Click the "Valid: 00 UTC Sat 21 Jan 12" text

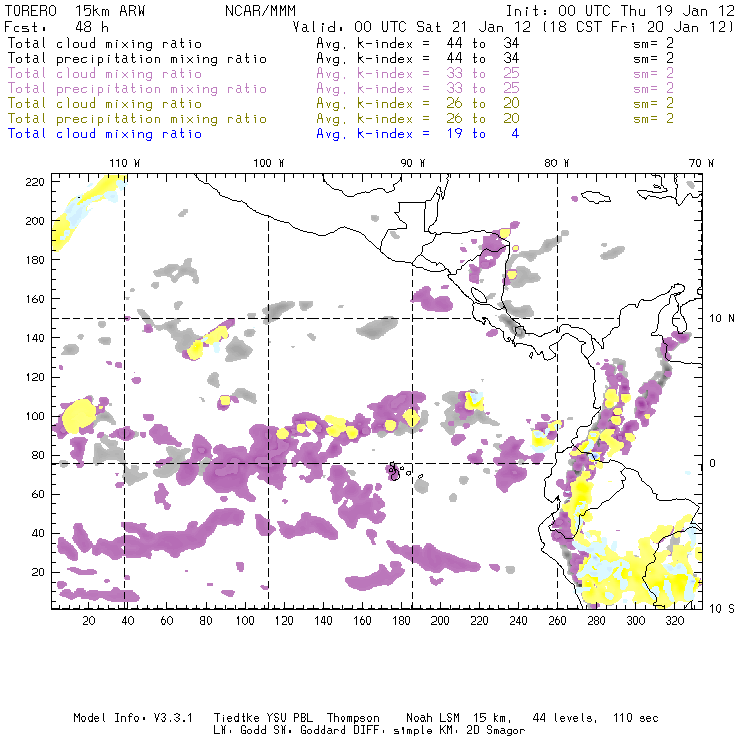(x=412, y=27)
